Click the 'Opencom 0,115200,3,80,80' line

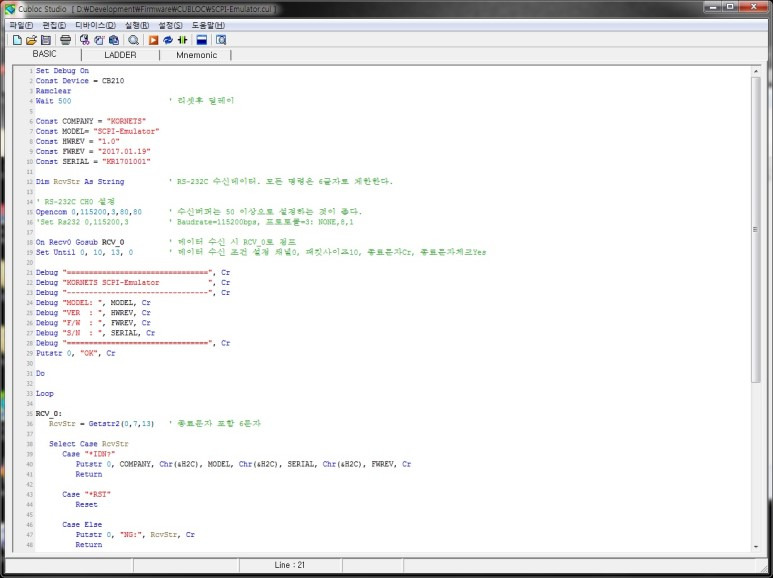89,212
